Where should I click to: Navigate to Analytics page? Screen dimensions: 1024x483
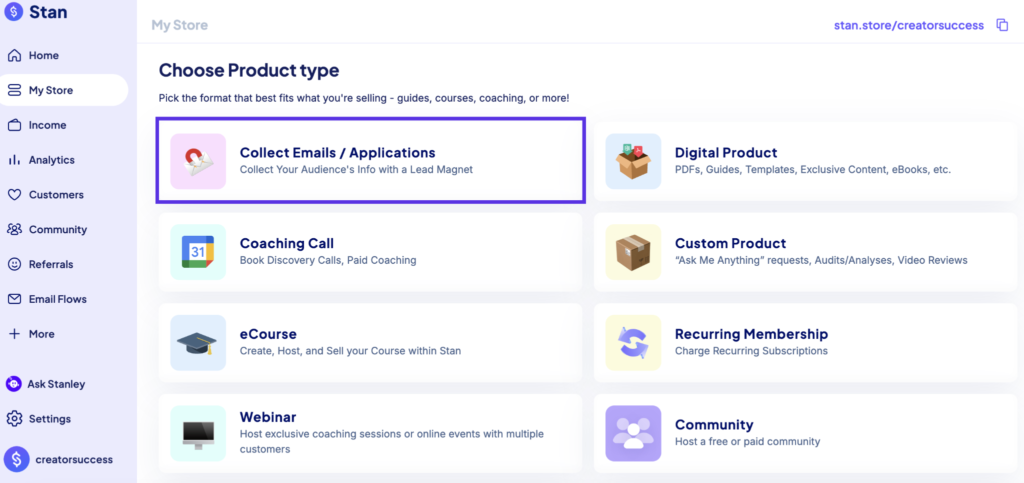click(x=51, y=160)
